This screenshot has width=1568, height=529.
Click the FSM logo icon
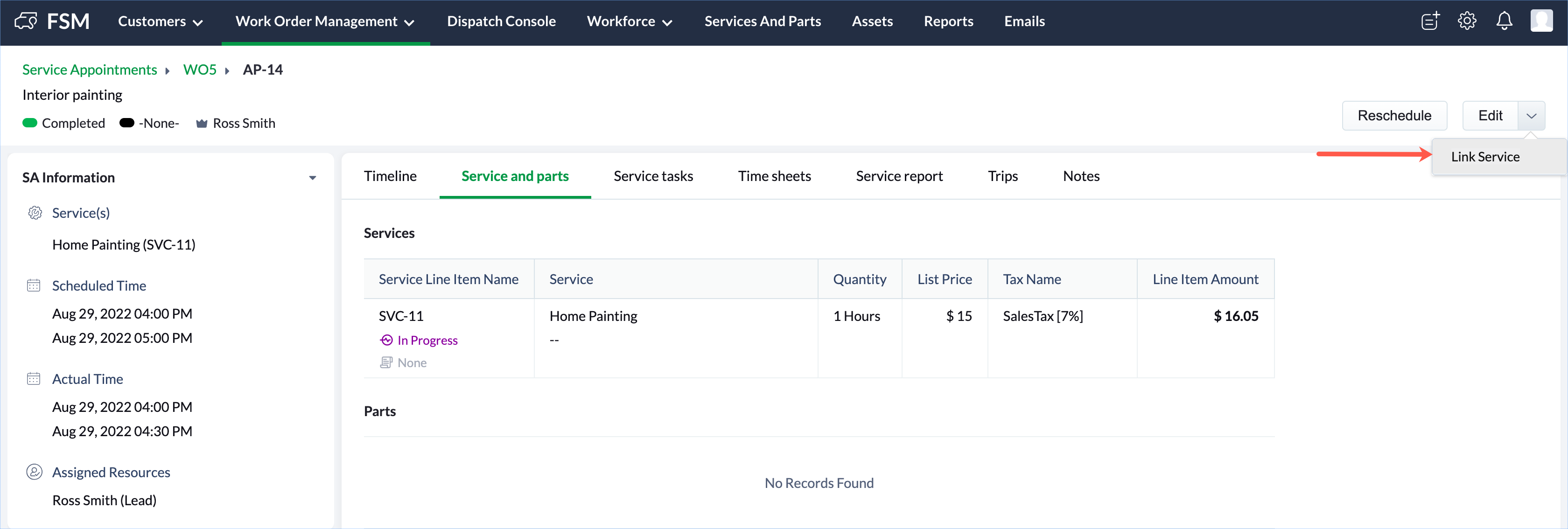pos(26,21)
